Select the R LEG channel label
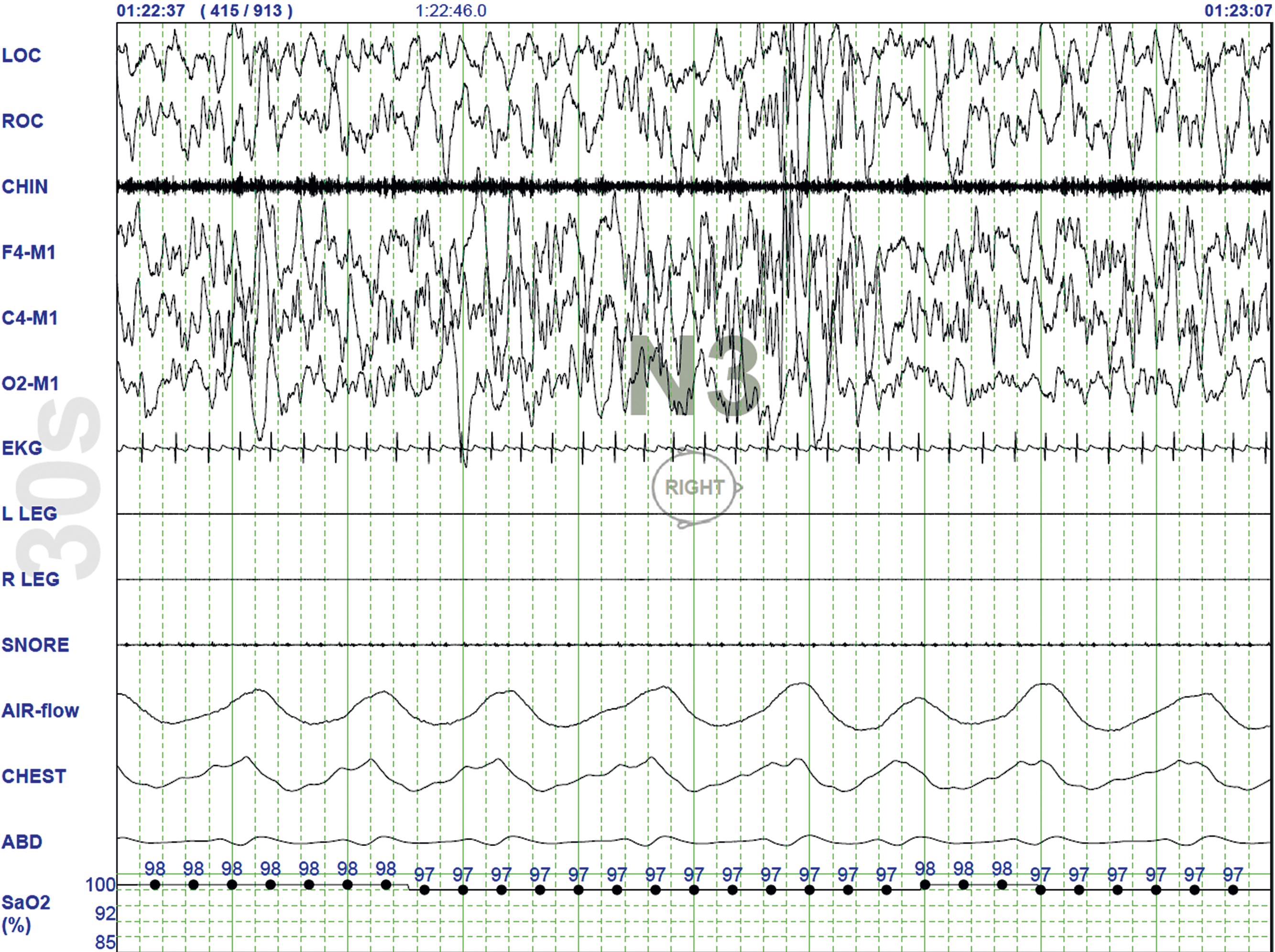The image size is (1275, 952). tap(31, 579)
